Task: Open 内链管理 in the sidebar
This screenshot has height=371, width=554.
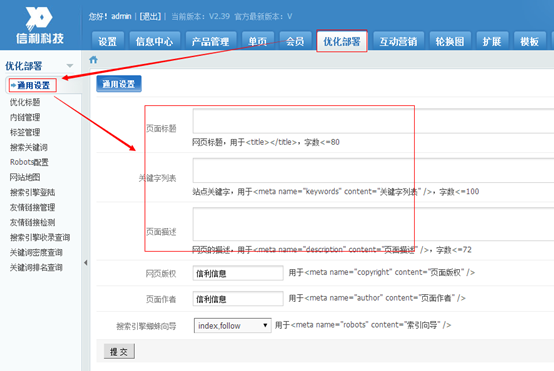Action: tap(25, 117)
